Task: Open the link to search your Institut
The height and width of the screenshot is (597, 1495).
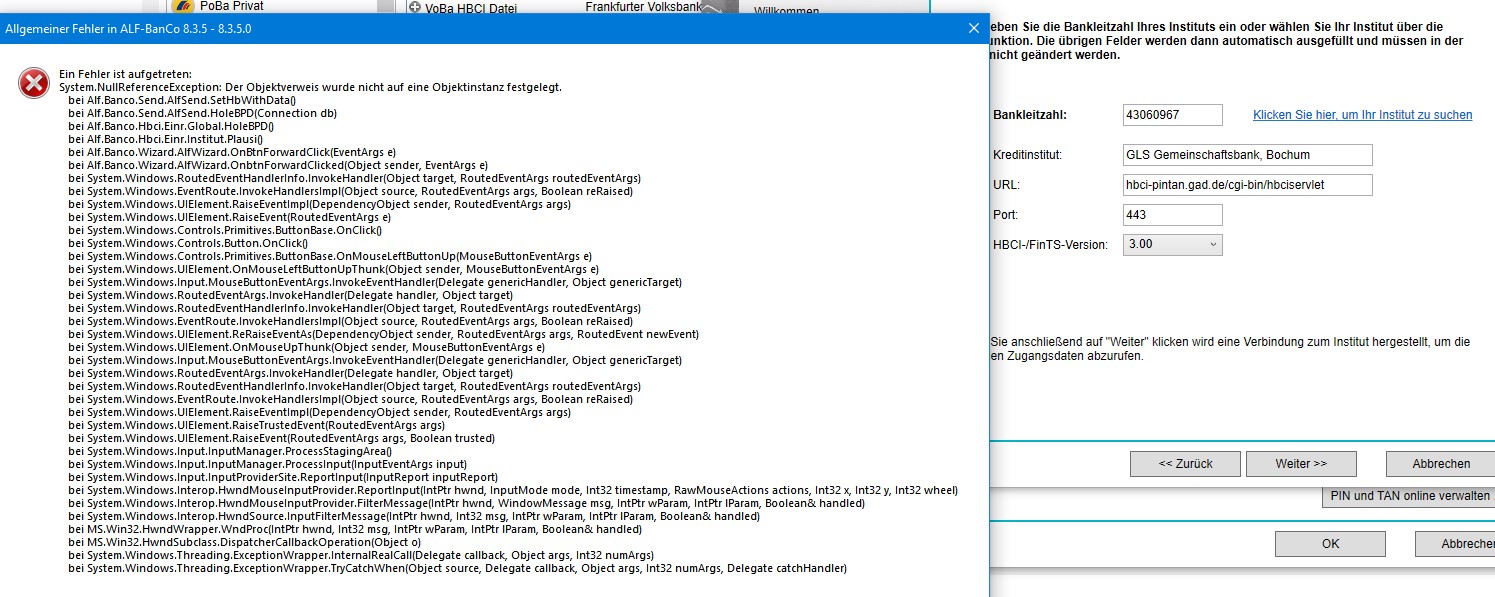Action: click(x=1362, y=115)
